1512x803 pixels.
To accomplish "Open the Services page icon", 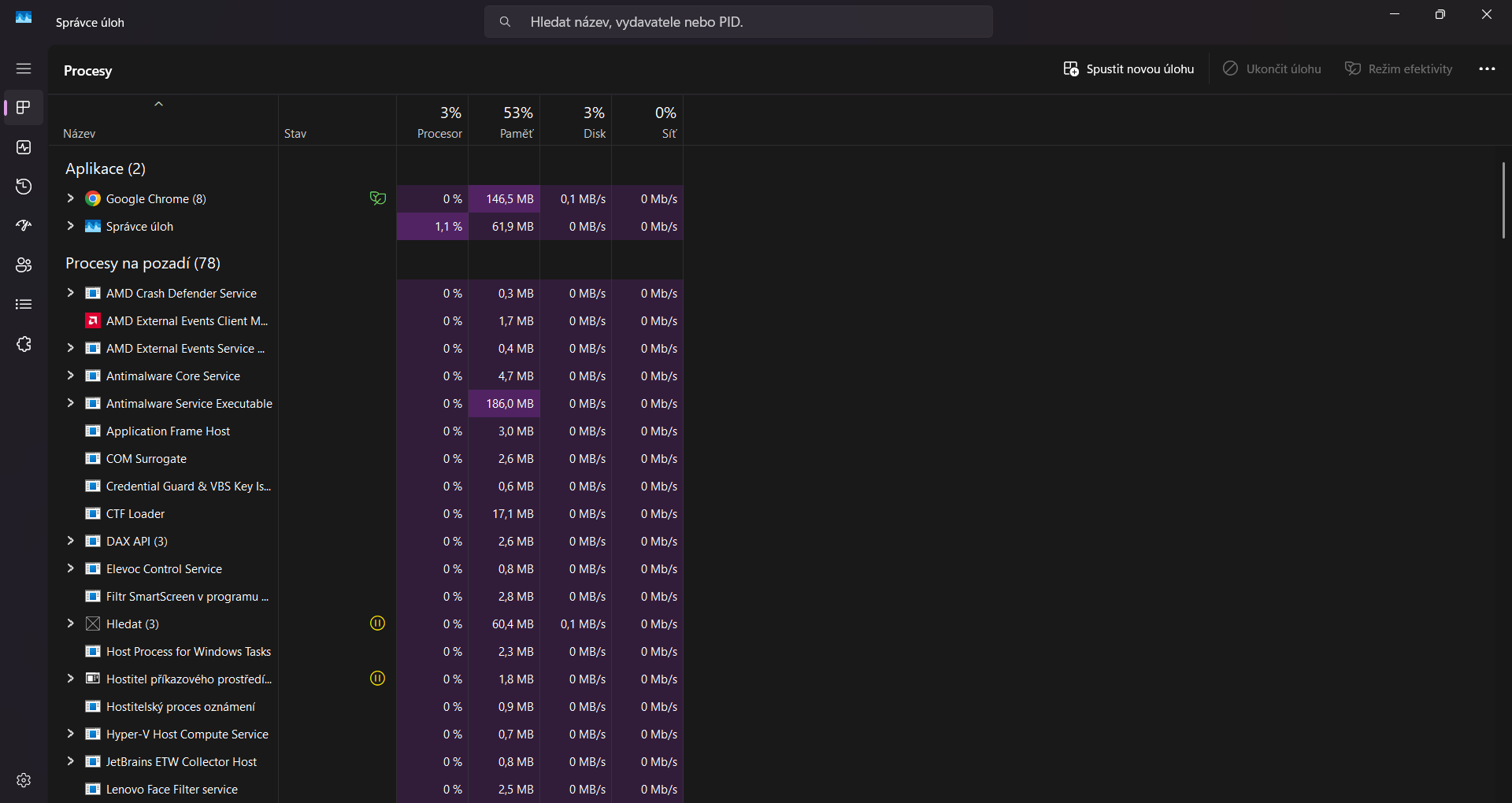I will tap(24, 344).
